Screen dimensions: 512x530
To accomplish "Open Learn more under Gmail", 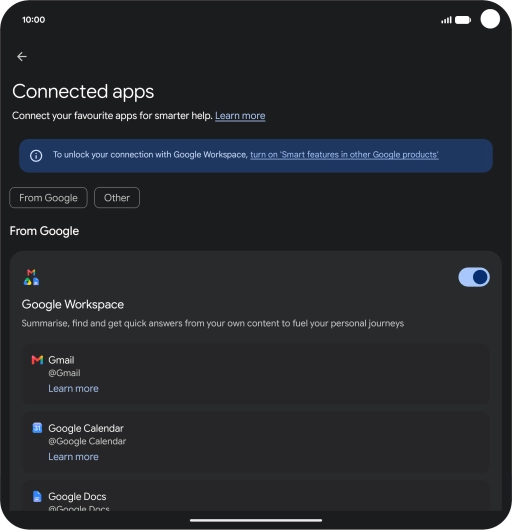I will click(x=73, y=388).
